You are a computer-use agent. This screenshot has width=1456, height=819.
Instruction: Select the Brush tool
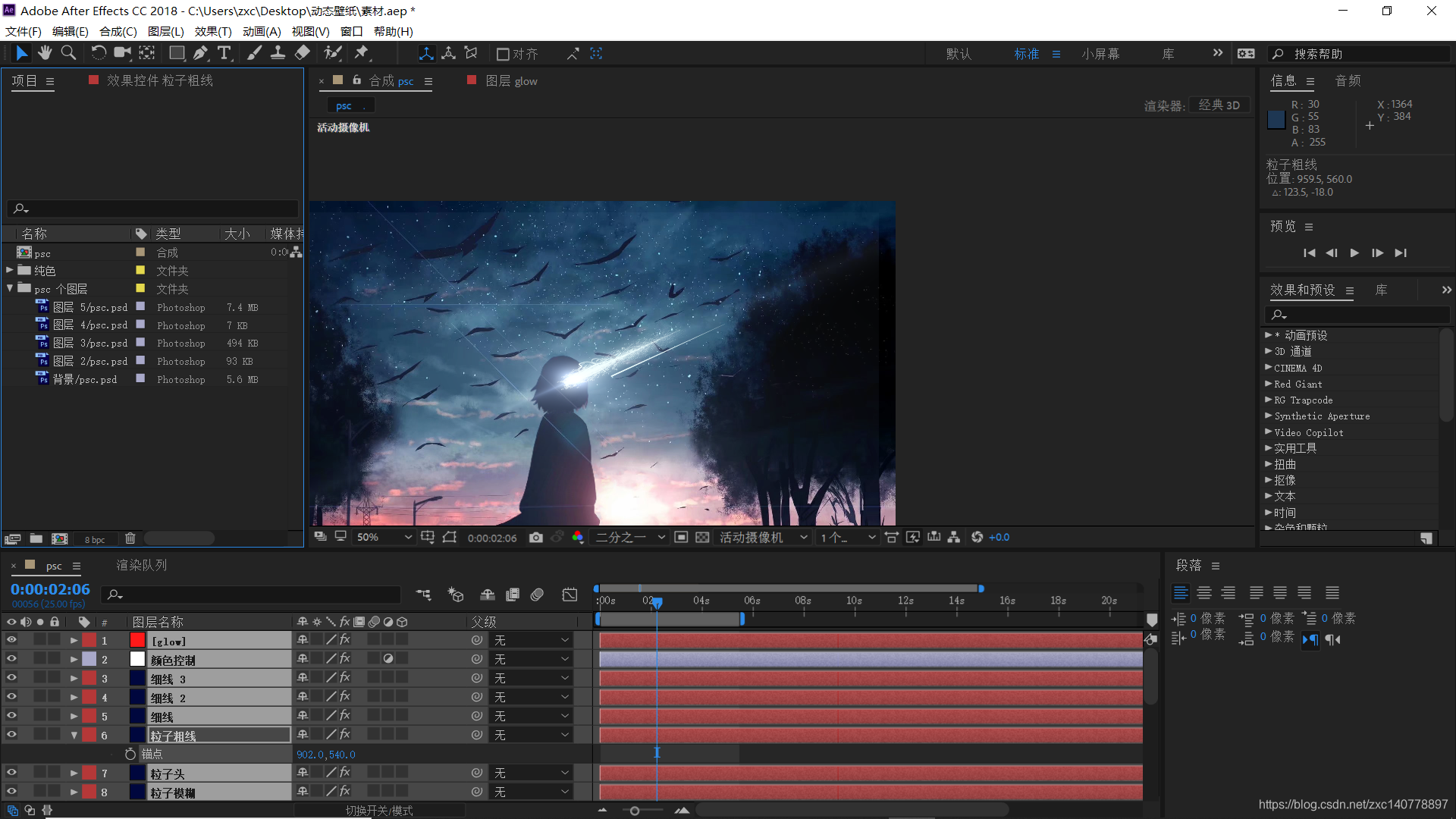click(255, 53)
